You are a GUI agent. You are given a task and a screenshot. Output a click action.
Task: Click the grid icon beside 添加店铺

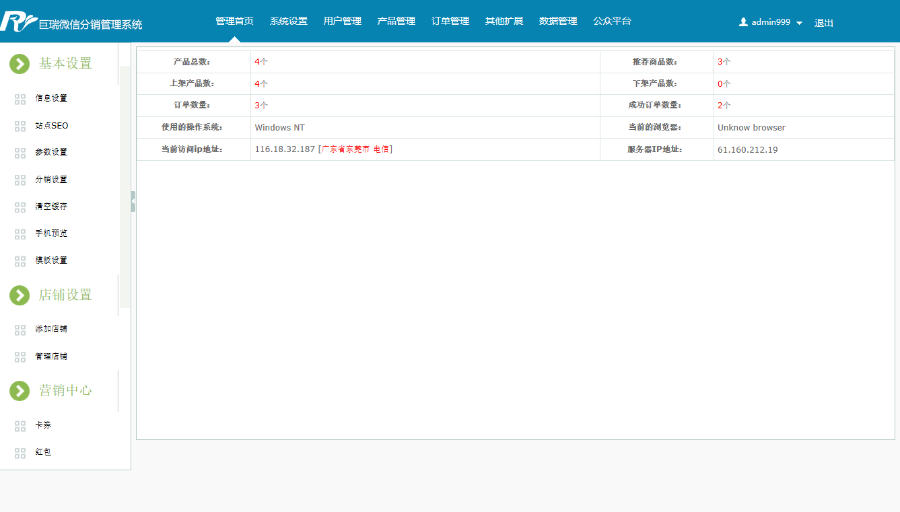(20, 330)
